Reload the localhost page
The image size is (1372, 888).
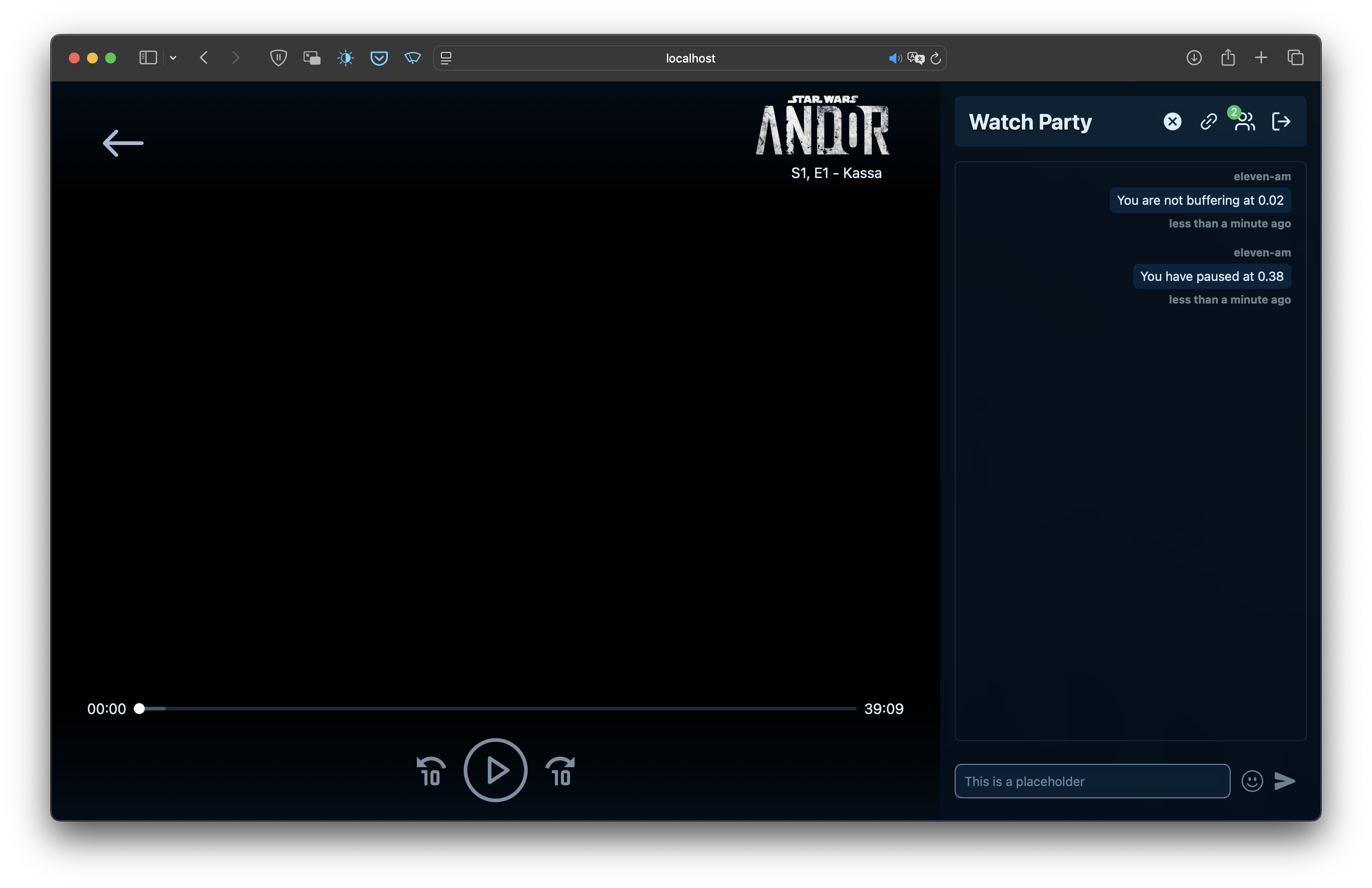tap(936, 58)
